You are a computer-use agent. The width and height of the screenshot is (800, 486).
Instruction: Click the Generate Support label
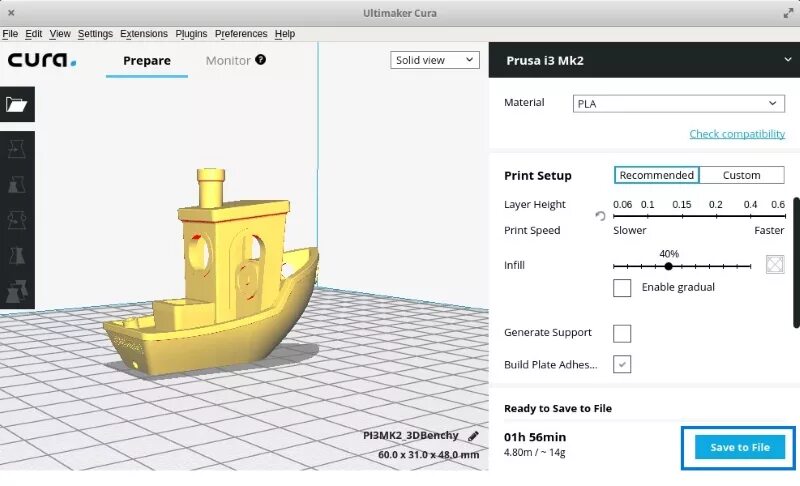pos(547,332)
